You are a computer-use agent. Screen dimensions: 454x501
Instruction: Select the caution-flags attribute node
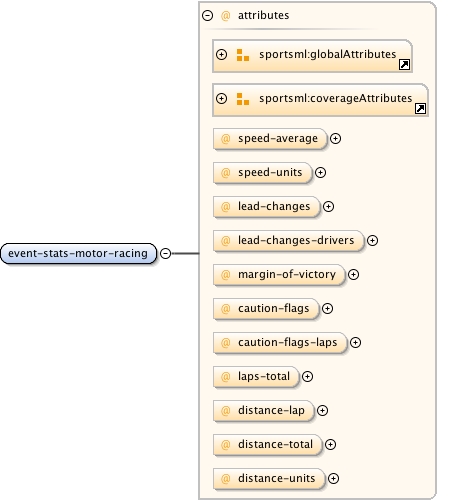266,309
